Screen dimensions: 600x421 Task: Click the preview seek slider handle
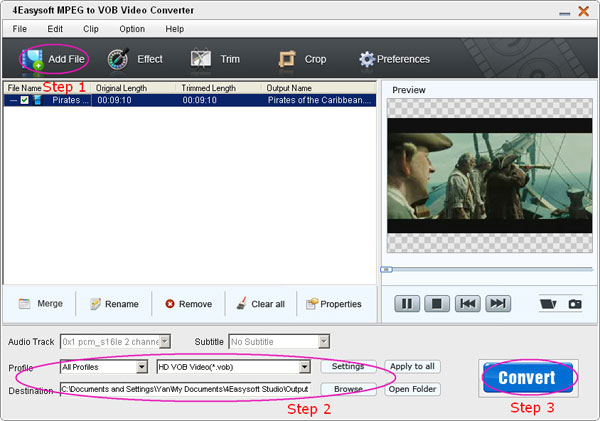pyautogui.click(x=386, y=269)
